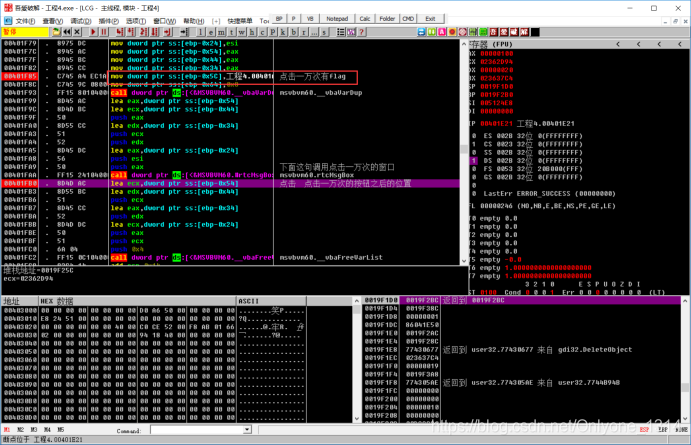
Task: Click the Trace Into toolbar icon
Action: 144,32
